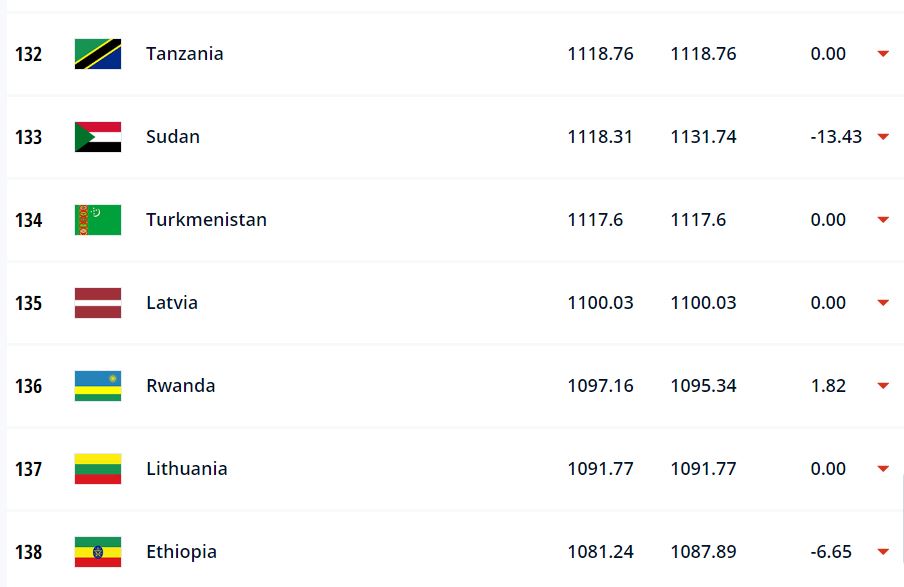Click the Sudan flag icon
The height and width of the screenshot is (587, 904).
point(98,137)
